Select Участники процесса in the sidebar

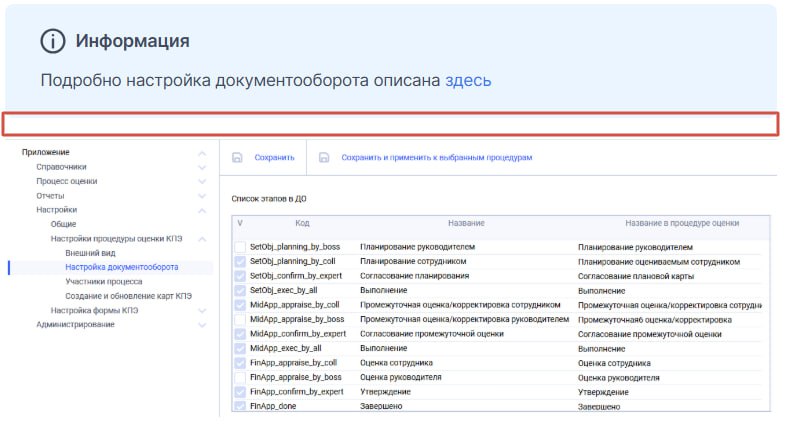pos(103,282)
